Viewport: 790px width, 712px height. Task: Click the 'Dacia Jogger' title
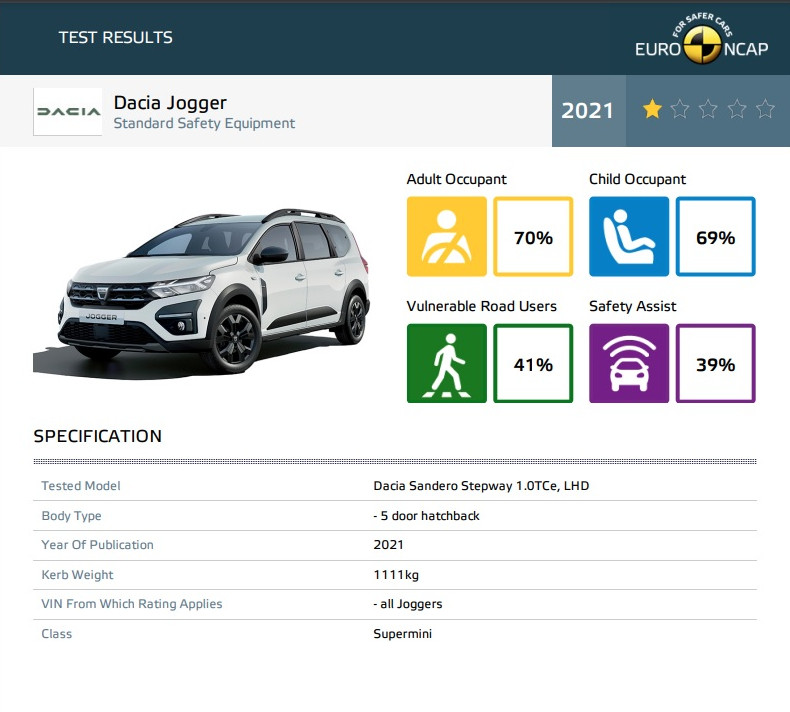[x=170, y=103]
